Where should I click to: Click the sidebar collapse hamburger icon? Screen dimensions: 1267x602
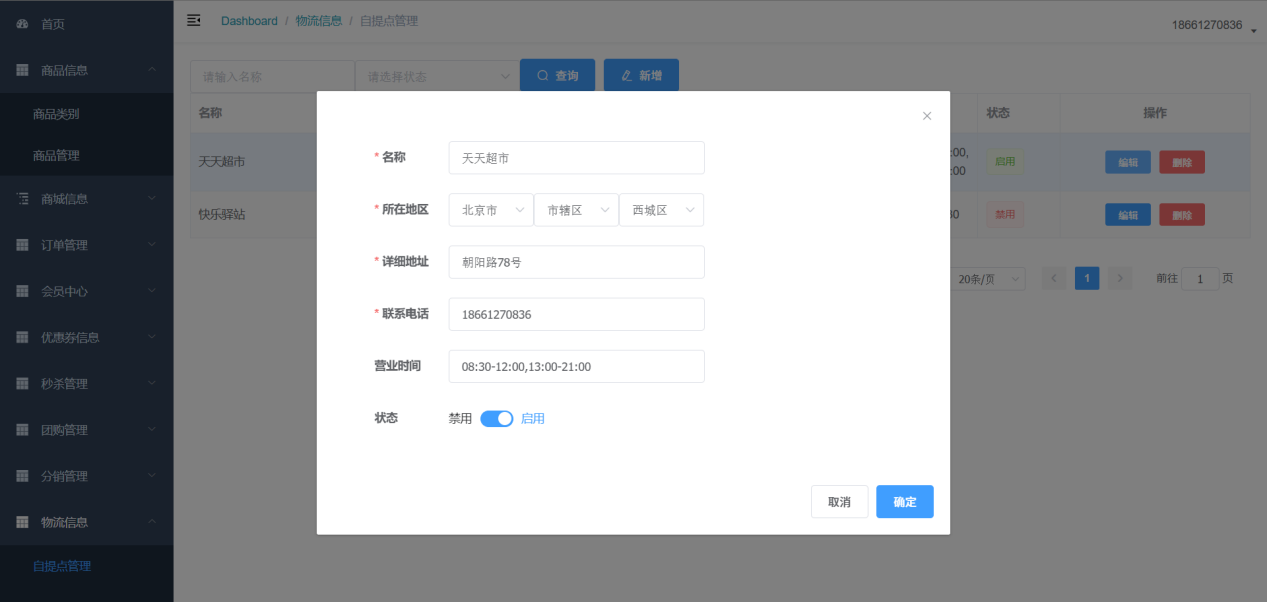(194, 20)
